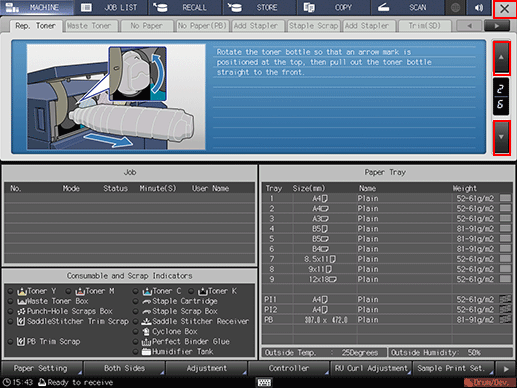Click the Toner C status lamp
This screenshot has height=388, width=517.
tap(135, 292)
